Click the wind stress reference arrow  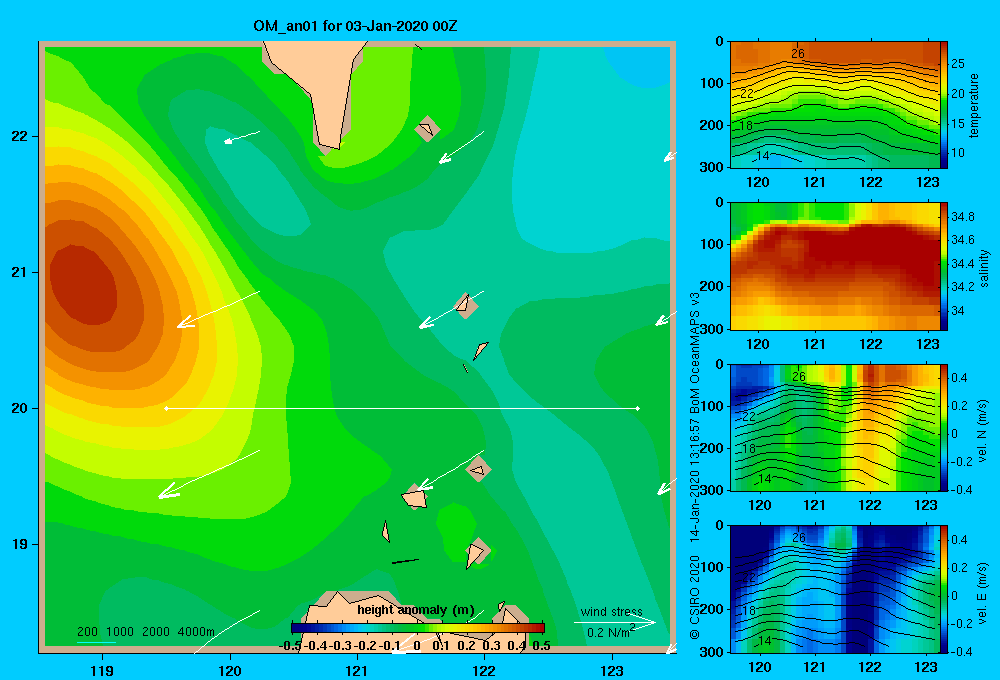click(x=615, y=622)
